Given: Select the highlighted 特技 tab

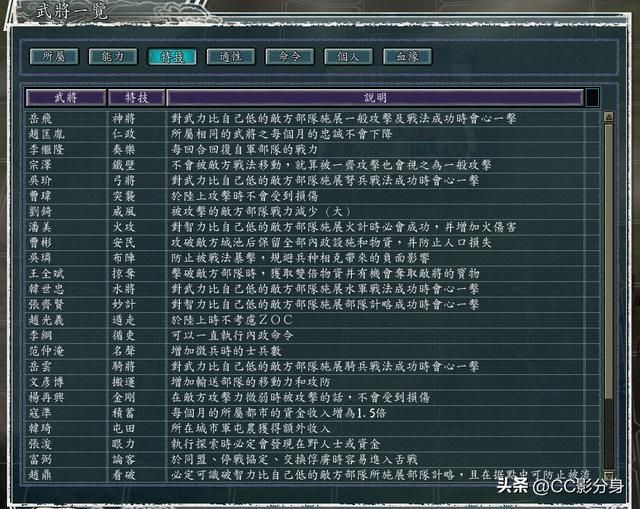Looking at the screenshot, I should click(172, 56).
